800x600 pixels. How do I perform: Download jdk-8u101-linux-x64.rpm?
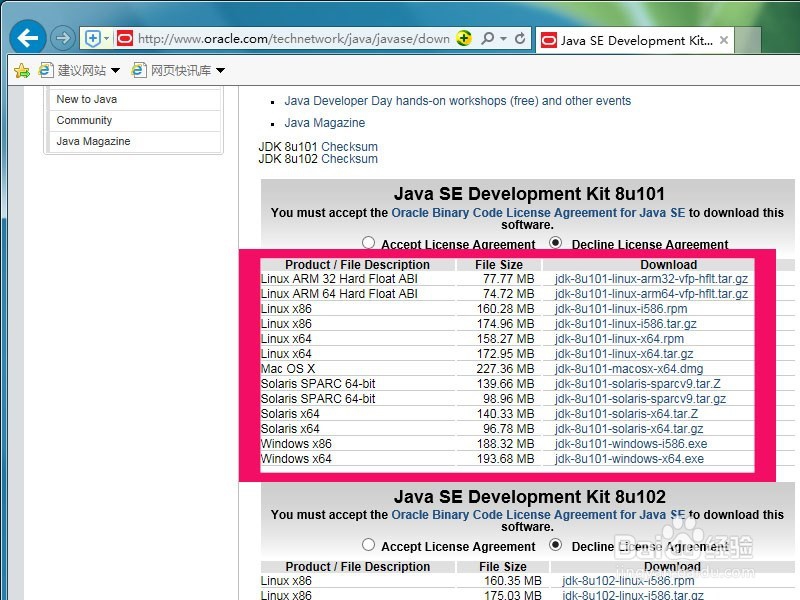pos(619,339)
